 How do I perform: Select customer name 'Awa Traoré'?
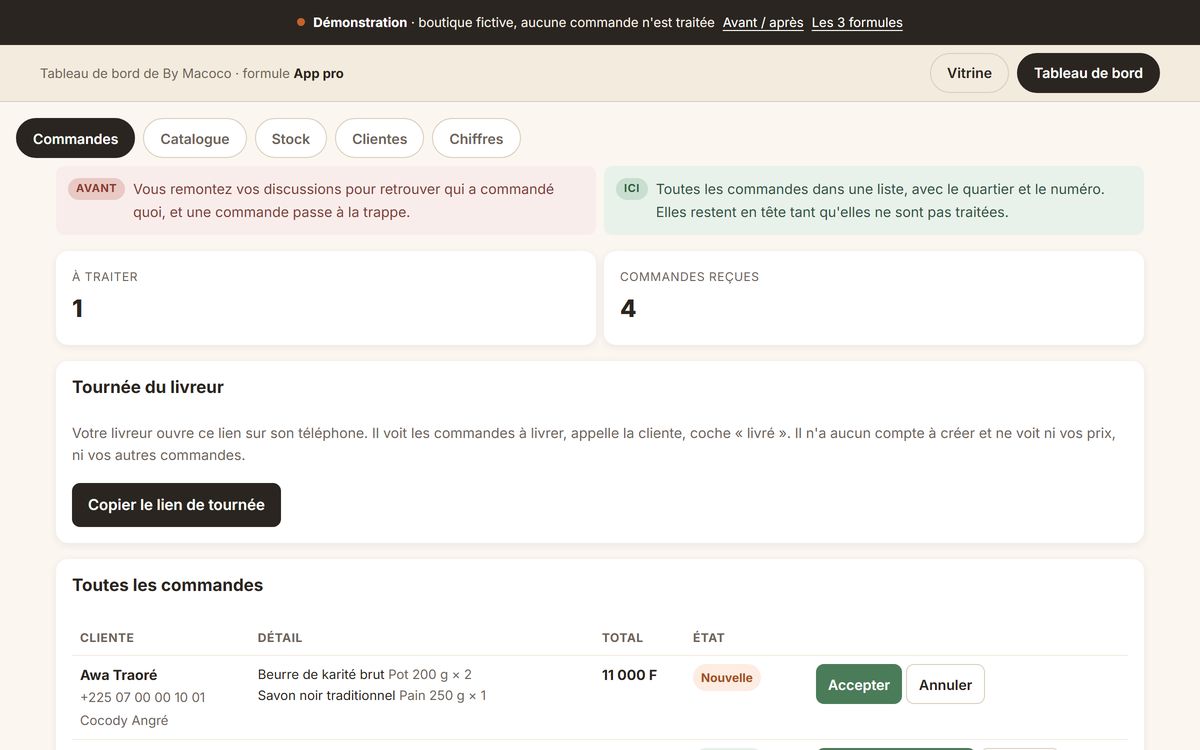pos(119,675)
